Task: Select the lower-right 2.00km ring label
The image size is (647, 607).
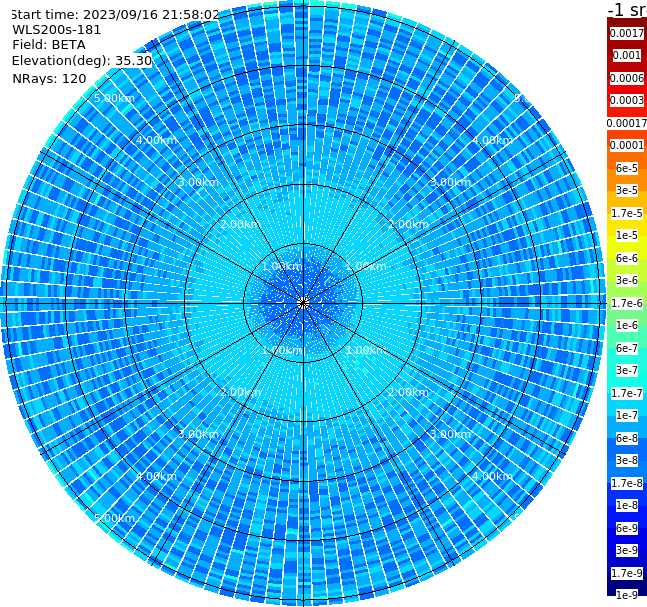Action: [408, 392]
